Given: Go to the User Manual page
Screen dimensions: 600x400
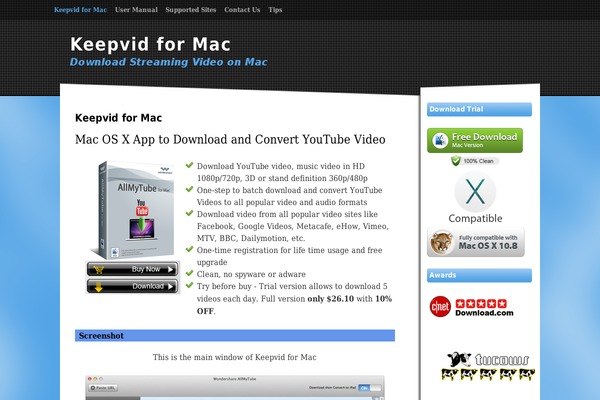Looking at the screenshot, I should 136,10.
